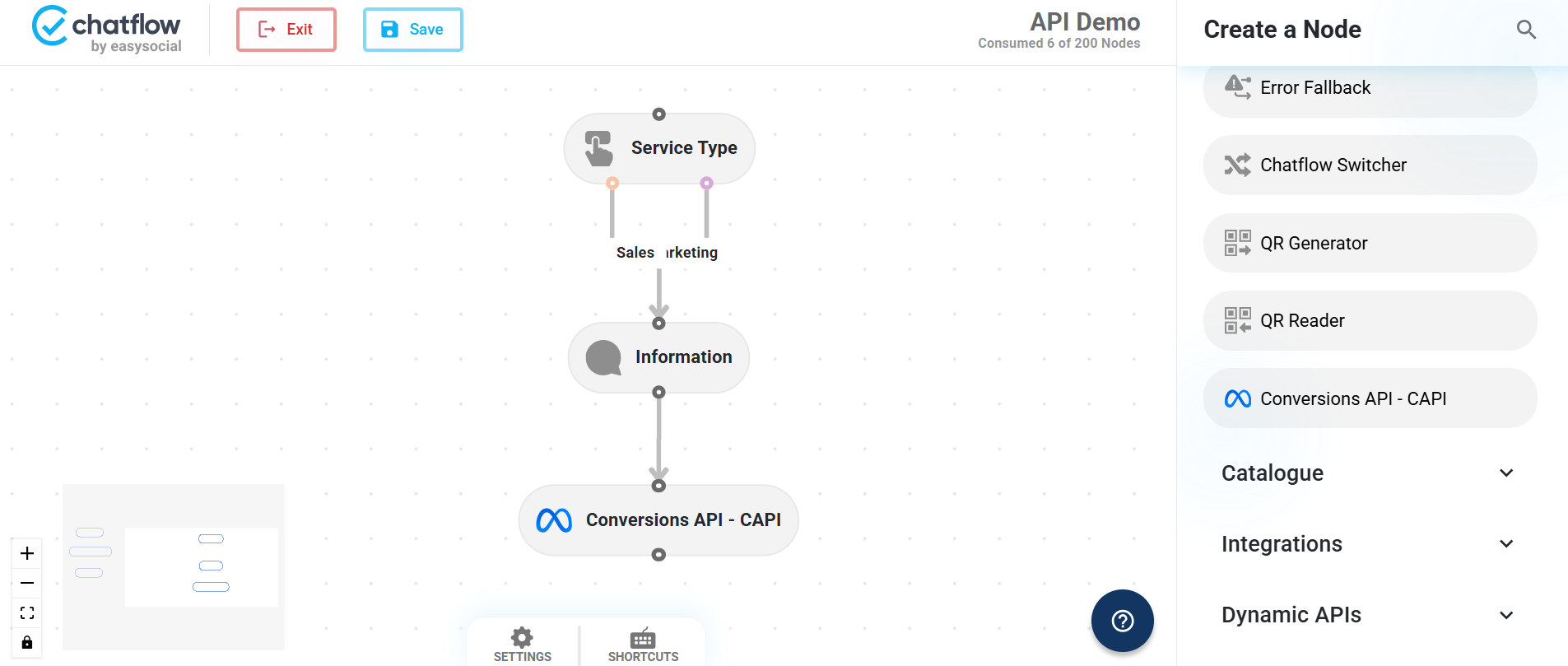This screenshot has width=1568, height=666.
Task: Exit the chatflow editor
Action: [286, 30]
